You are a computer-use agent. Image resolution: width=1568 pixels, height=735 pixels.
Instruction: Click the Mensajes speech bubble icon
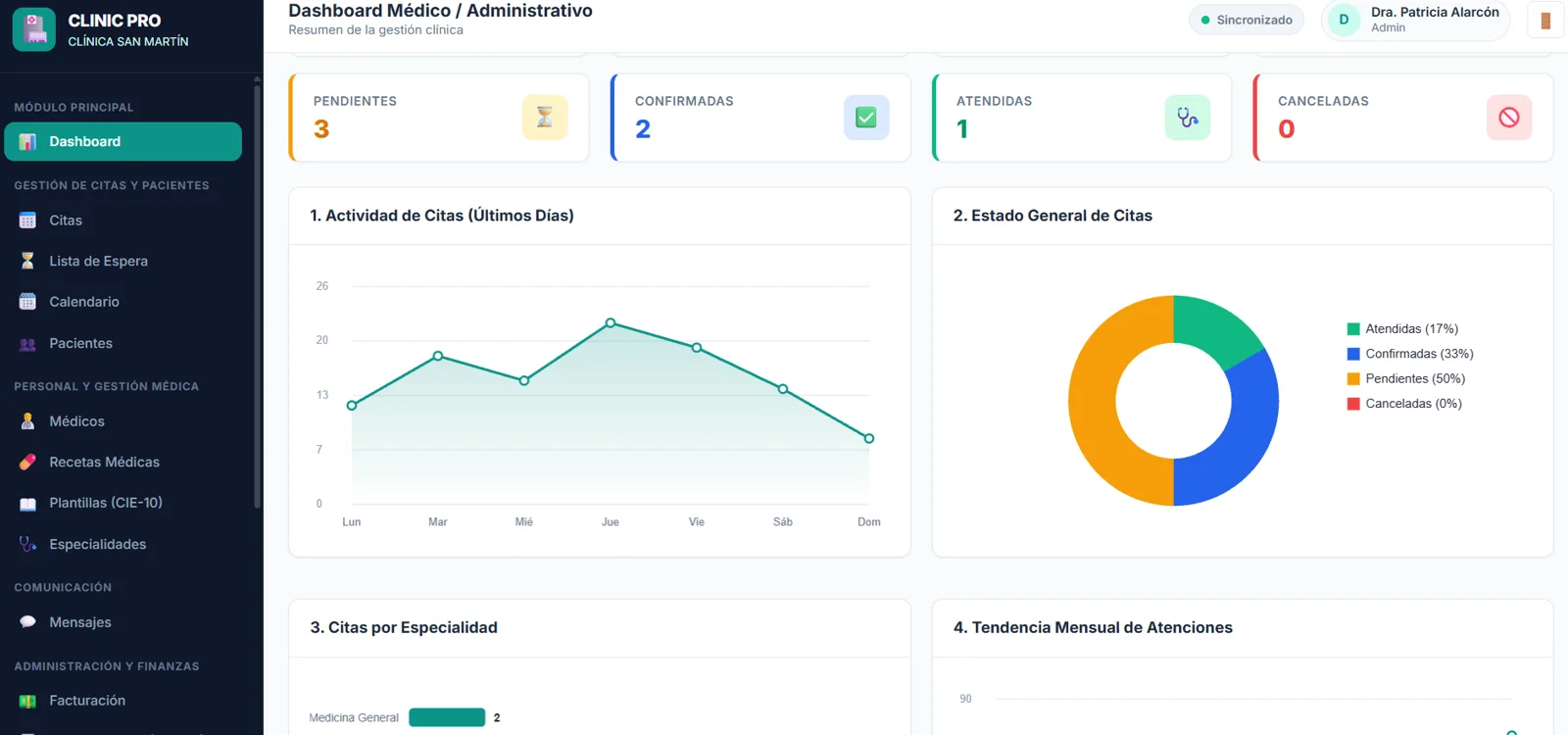point(27,622)
